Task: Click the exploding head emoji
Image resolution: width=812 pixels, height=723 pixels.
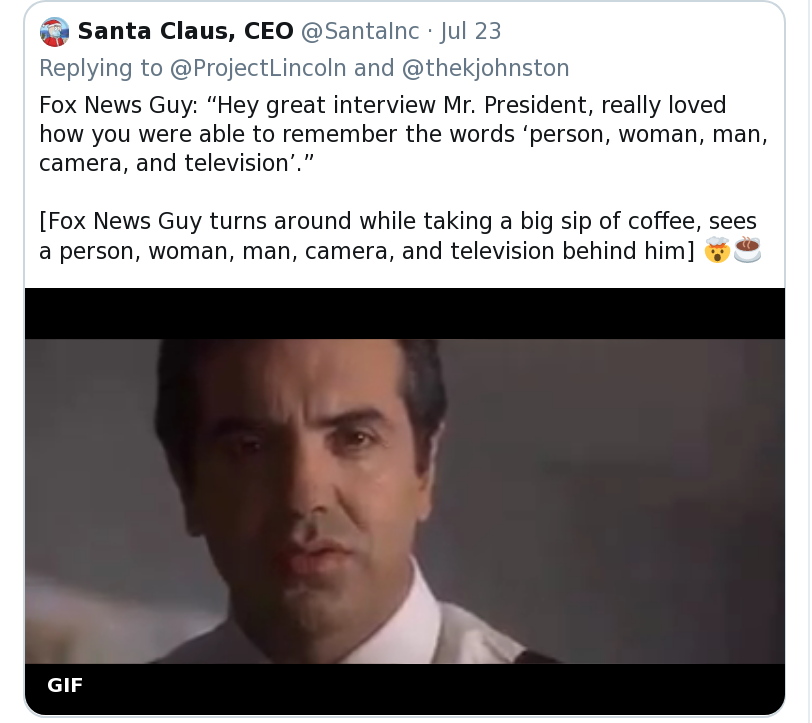Action: tap(717, 250)
